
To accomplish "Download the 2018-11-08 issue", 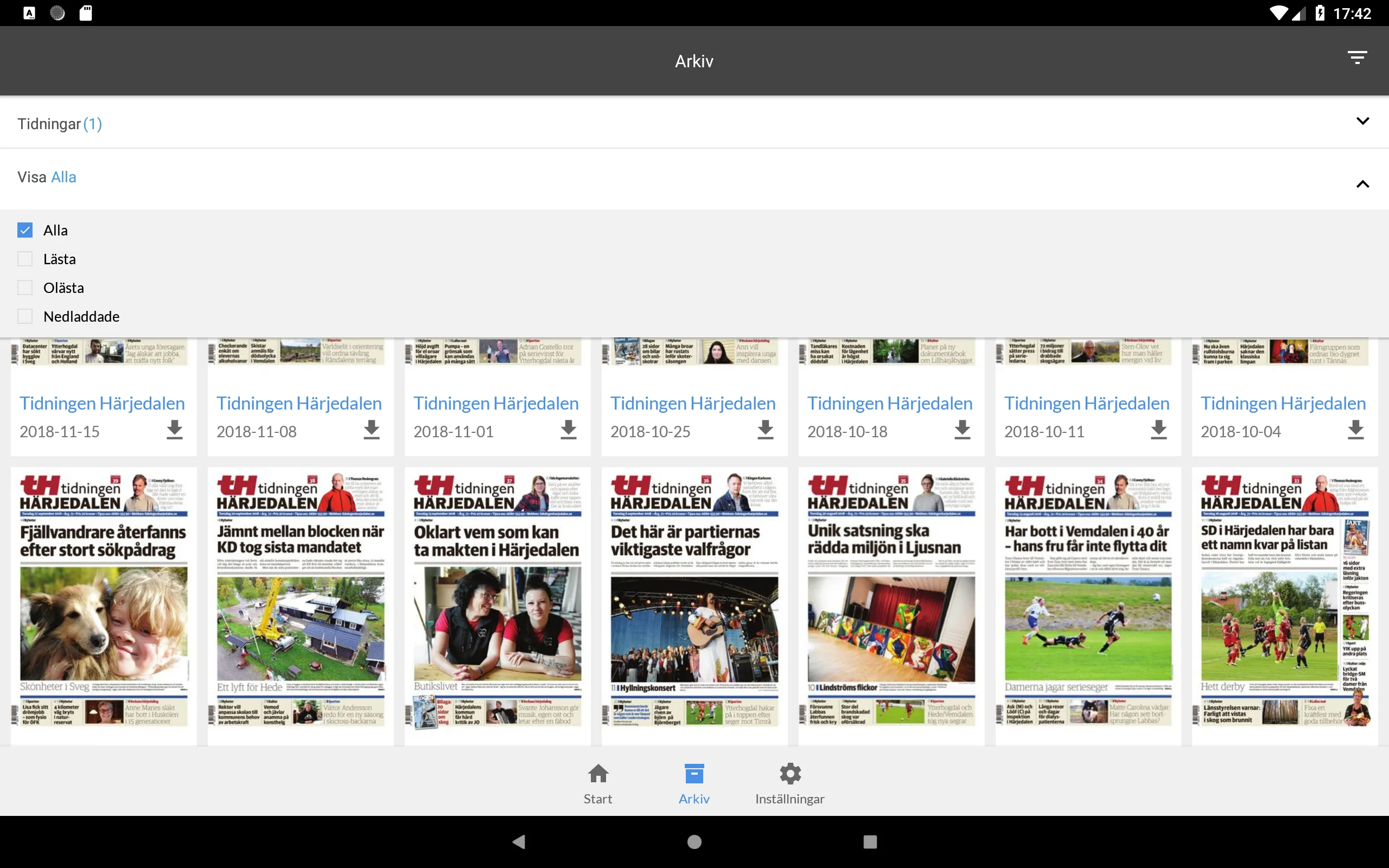I will pos(371,430).
